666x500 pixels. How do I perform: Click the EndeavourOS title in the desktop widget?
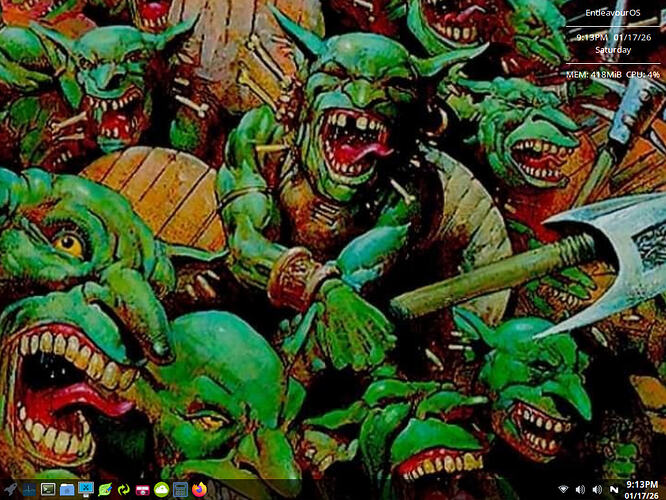614,12
